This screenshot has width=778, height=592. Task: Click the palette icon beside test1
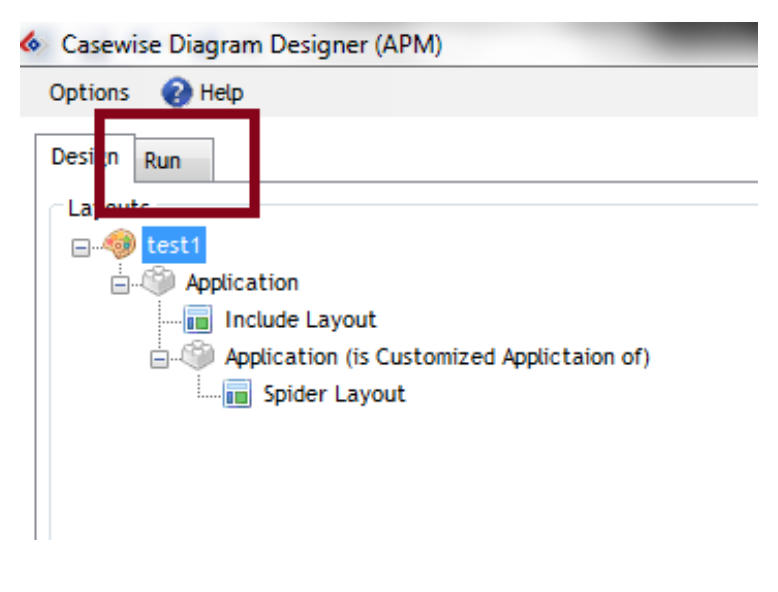tap(119, 246)
